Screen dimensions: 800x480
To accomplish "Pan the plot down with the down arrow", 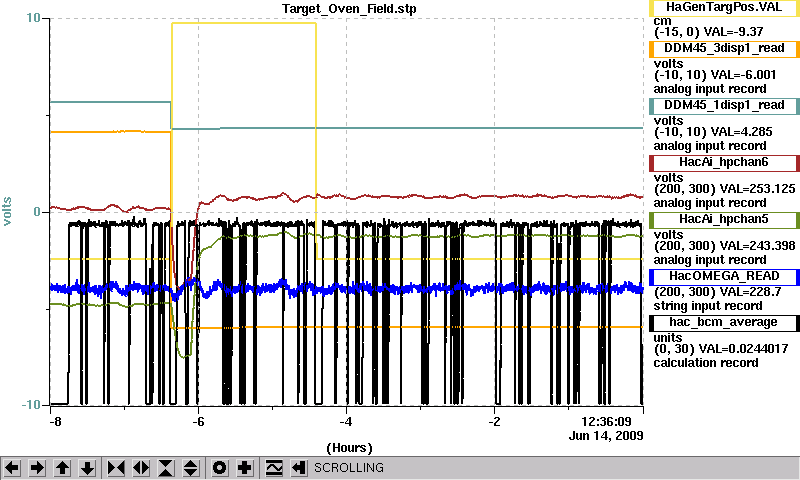I will pyautogui.click(x=87, y=468).
